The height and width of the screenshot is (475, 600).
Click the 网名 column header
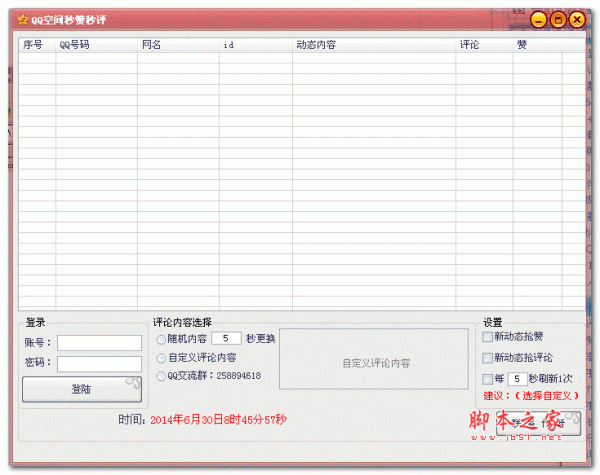coord(178,45)
